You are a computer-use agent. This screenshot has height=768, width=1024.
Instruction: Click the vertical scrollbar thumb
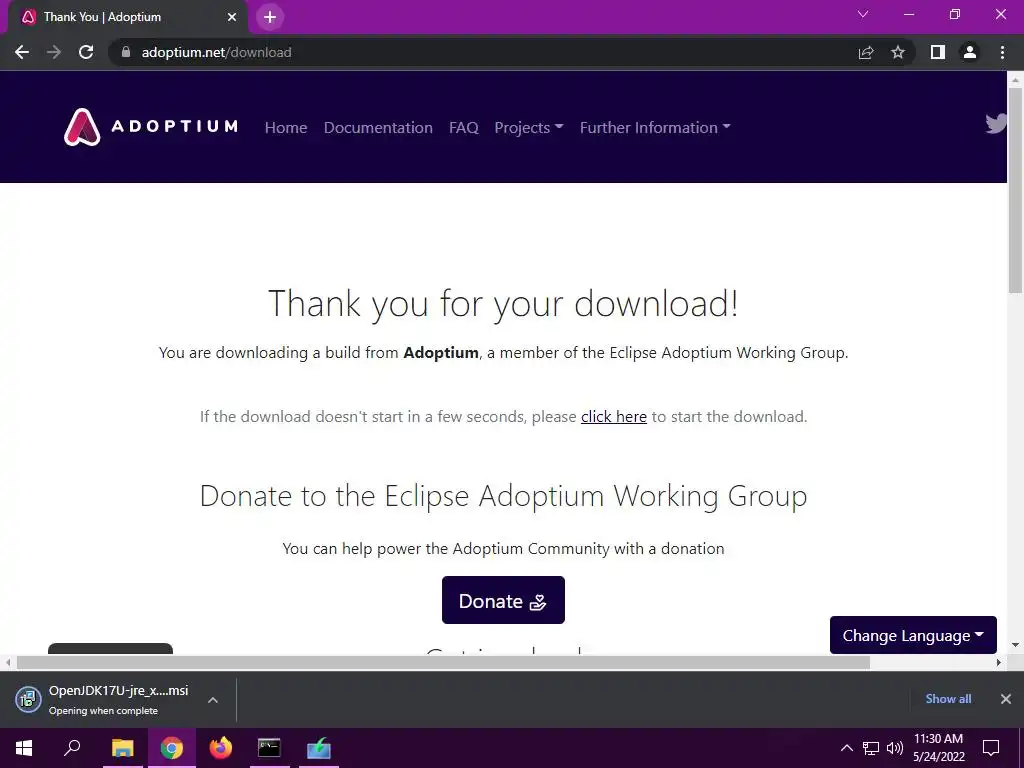[x=1015, y=189]
